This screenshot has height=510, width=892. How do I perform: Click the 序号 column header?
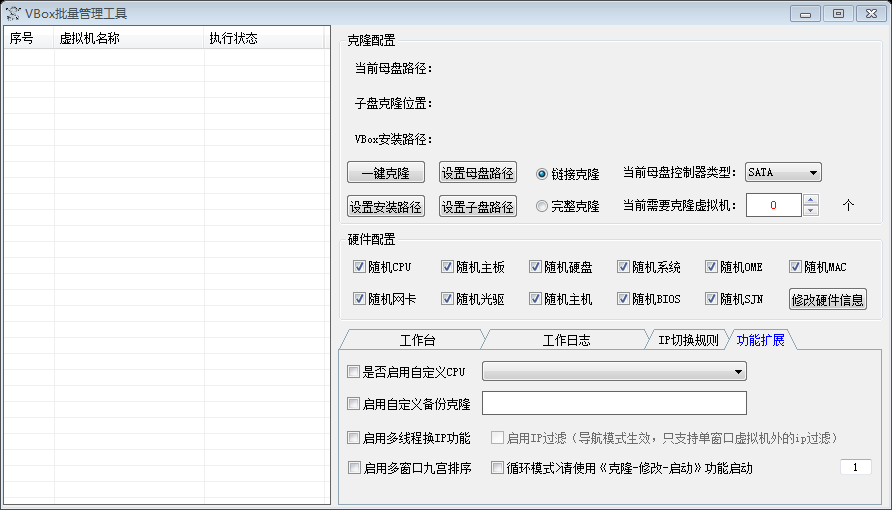pos(29,38)
